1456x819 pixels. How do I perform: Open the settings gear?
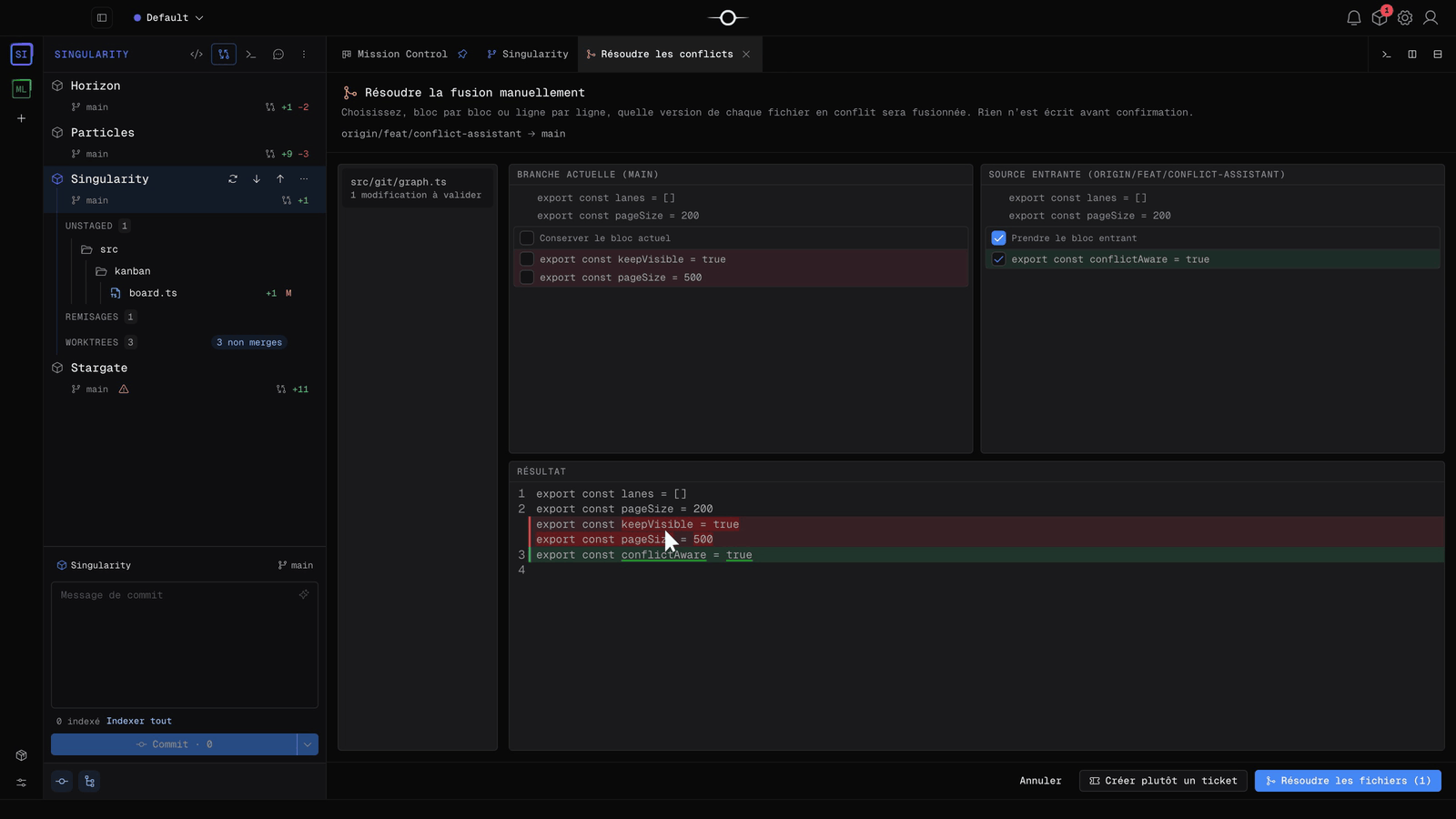1405,17
